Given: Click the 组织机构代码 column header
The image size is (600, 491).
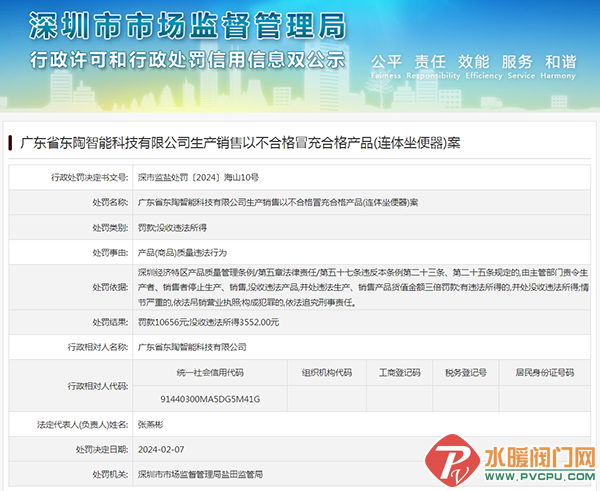Looking at the screenshot, I should coord(327,372).
